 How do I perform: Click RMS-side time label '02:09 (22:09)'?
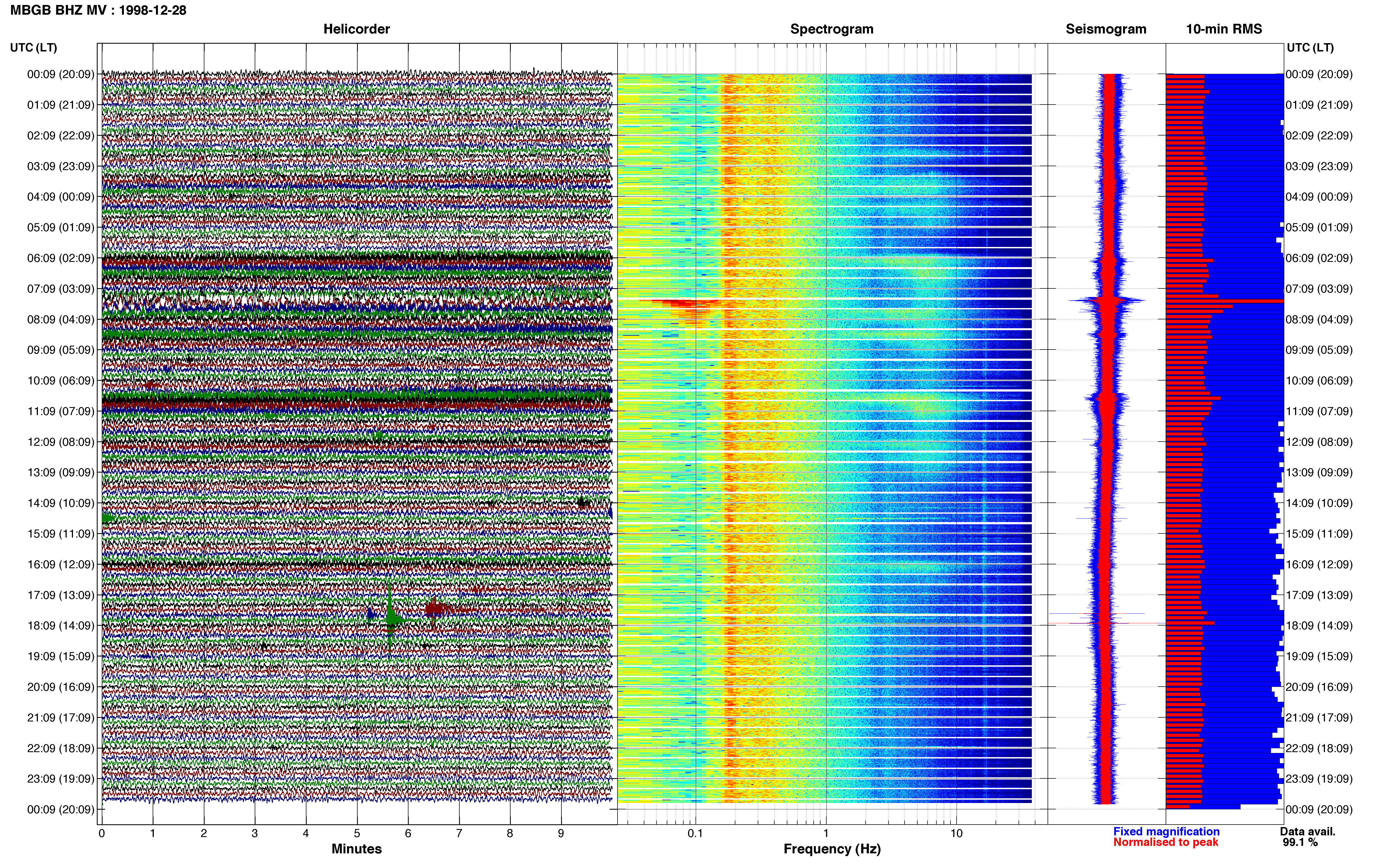pyautogui.click(x=1319, y=135)
